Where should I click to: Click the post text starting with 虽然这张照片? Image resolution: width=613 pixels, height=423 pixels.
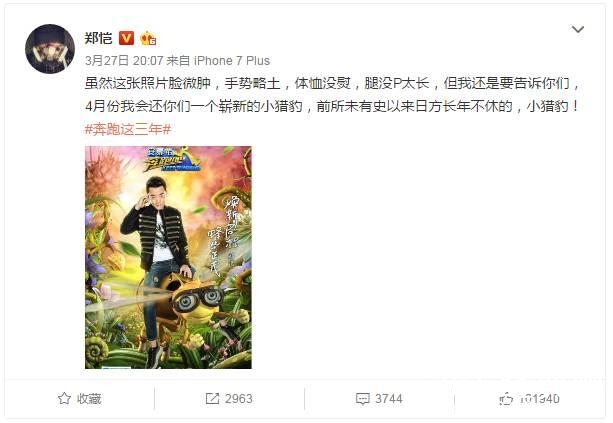click(332, 95)
